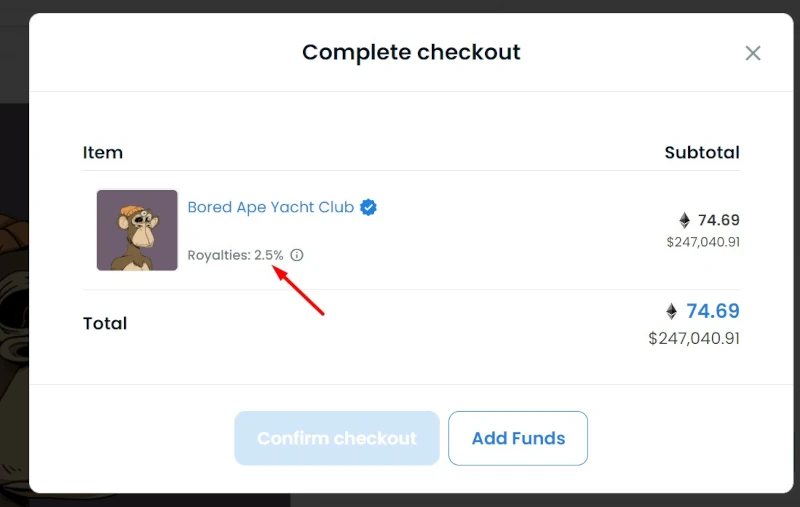Viewport: 800px width, 507px height.
Task: Click the subtotal $247,040.91 USD value
Action: (703, 242)
